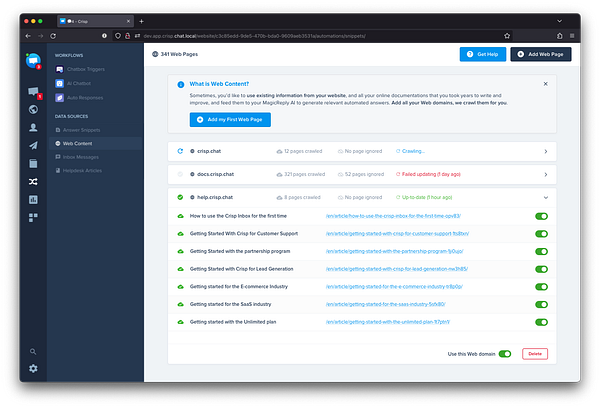Open the getting-started-with-the-partnership-program link

point(395,251)
